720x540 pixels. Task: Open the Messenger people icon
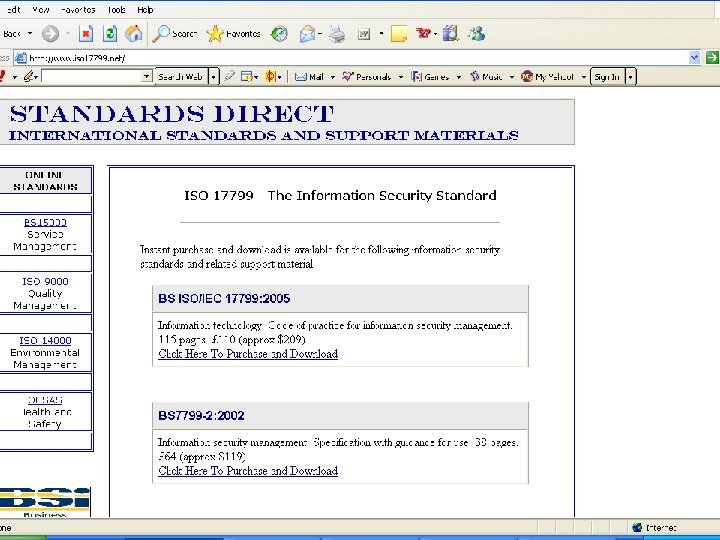click(476, 34)
